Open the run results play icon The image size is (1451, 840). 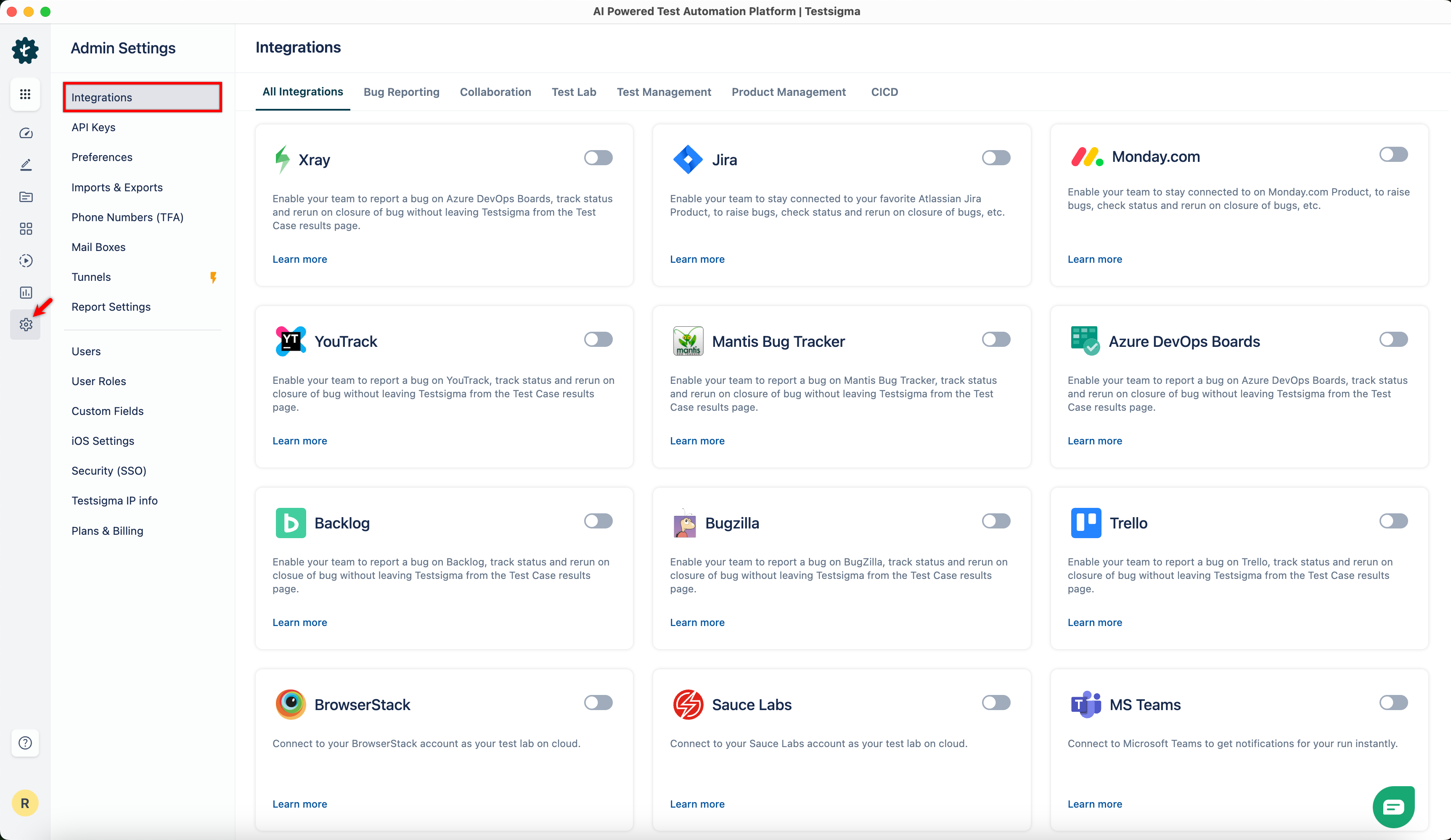(x=25, y=260)
